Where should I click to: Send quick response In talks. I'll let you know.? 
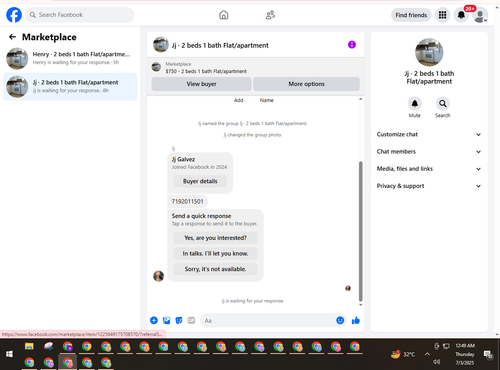click(x=215, y=254)
